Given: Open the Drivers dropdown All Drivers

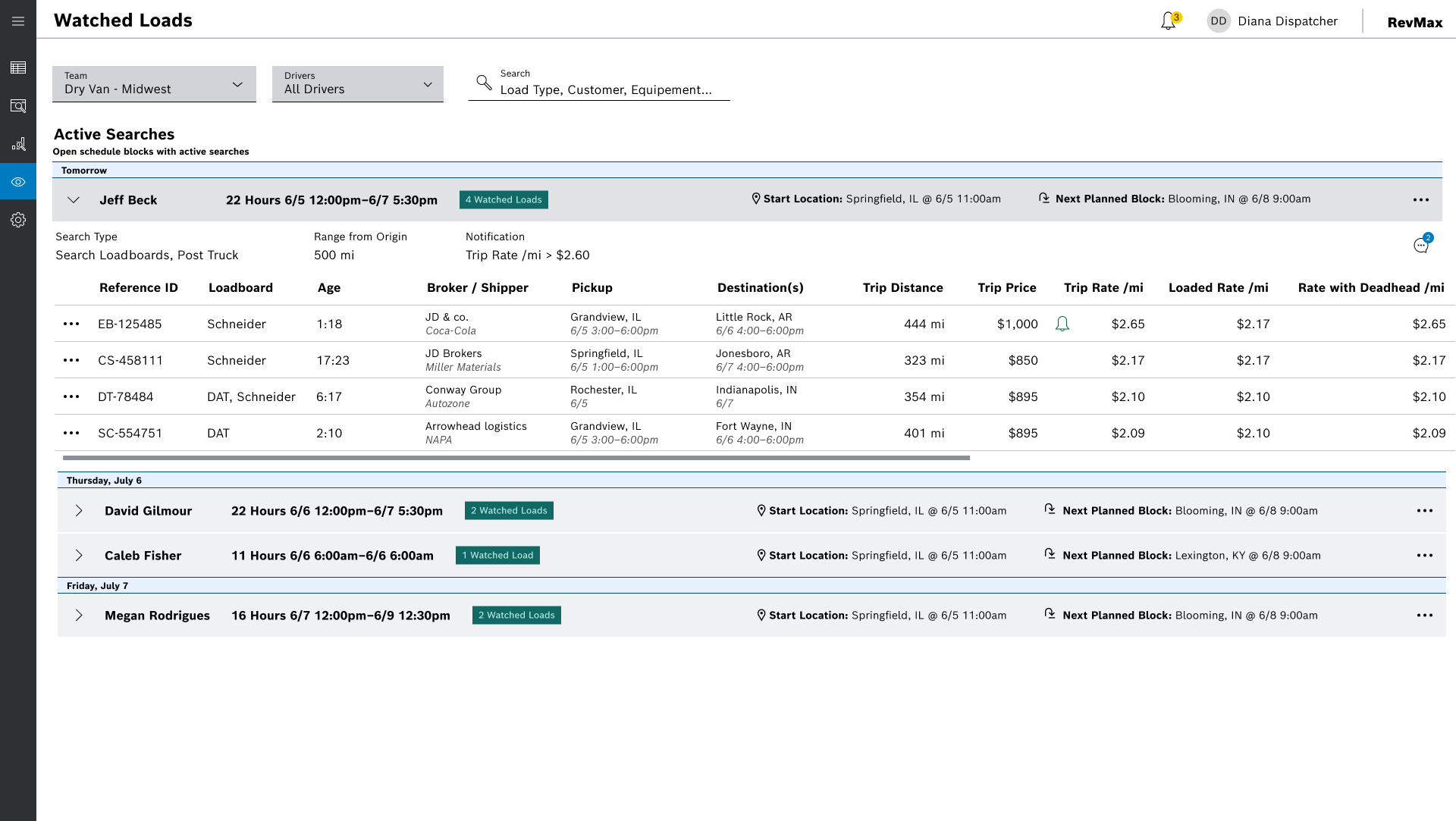Looking at the screenshot, I should (357, 84).
